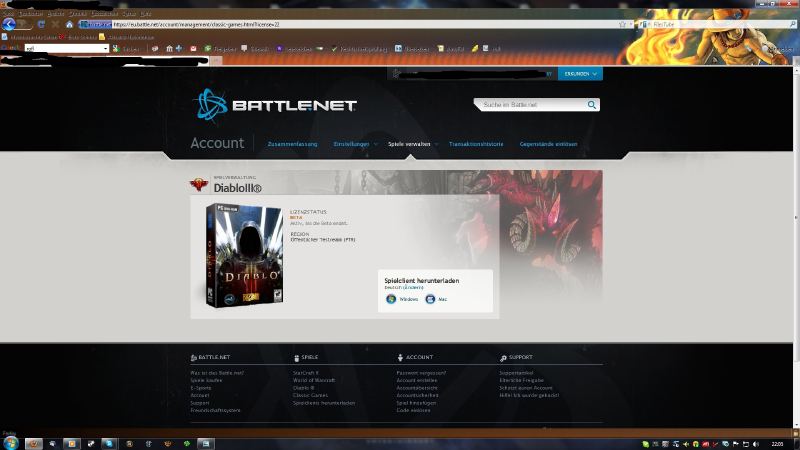This screenshot has width=800, height=450.
Task: Open the Transaktionshistorie tab
Action: (476, 144)
